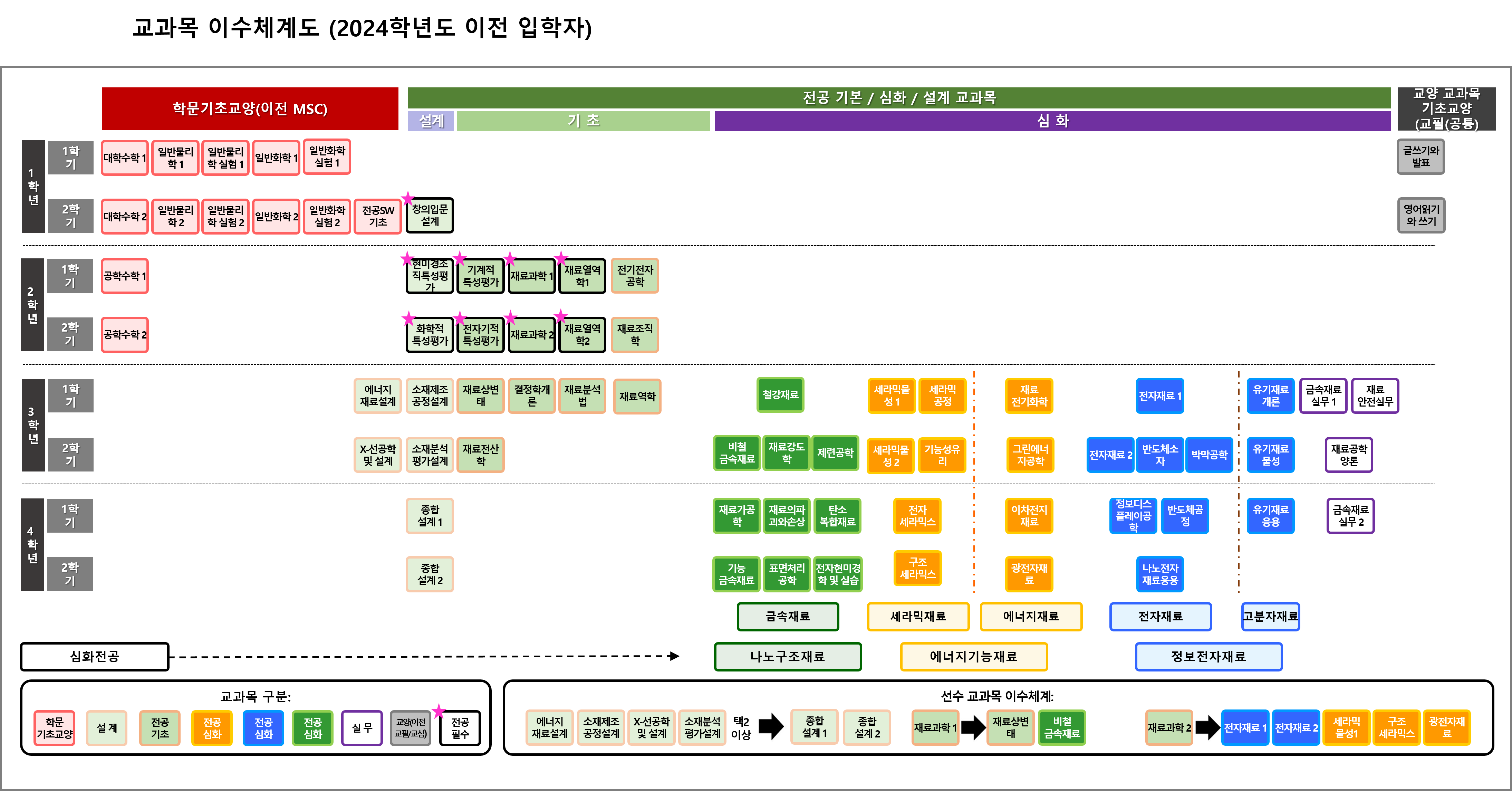Select the 반도체소자 course box
Screen dimensions: 1512x791
point(1161,455)
